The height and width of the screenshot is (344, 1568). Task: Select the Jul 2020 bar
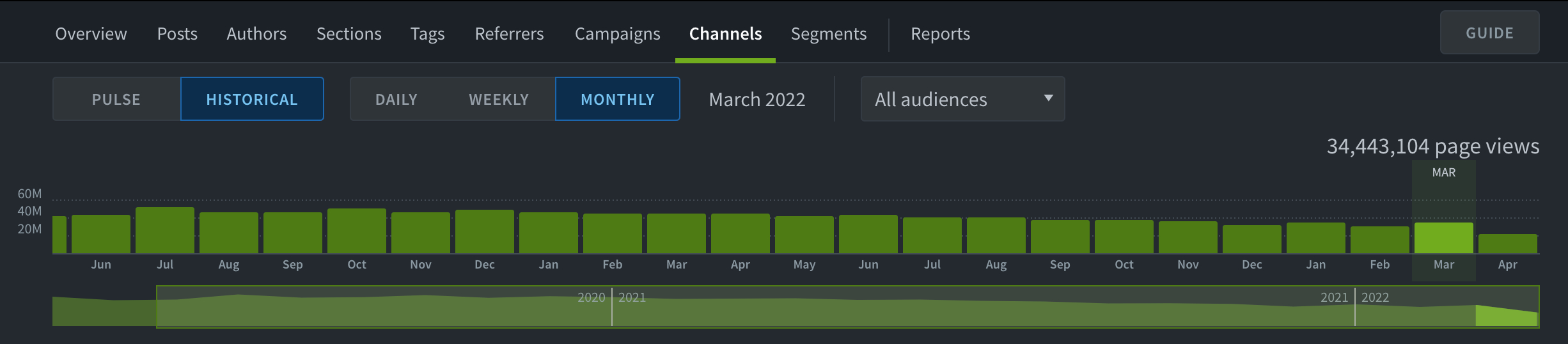(165, 230)
